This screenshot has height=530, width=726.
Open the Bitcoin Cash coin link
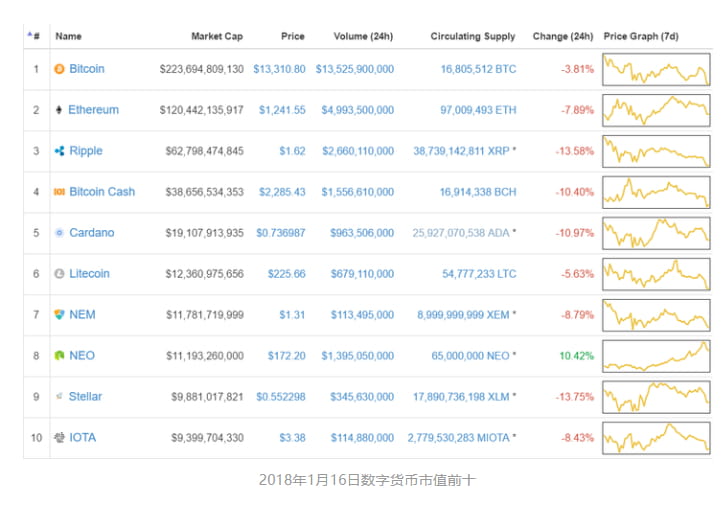pos(102,192)
